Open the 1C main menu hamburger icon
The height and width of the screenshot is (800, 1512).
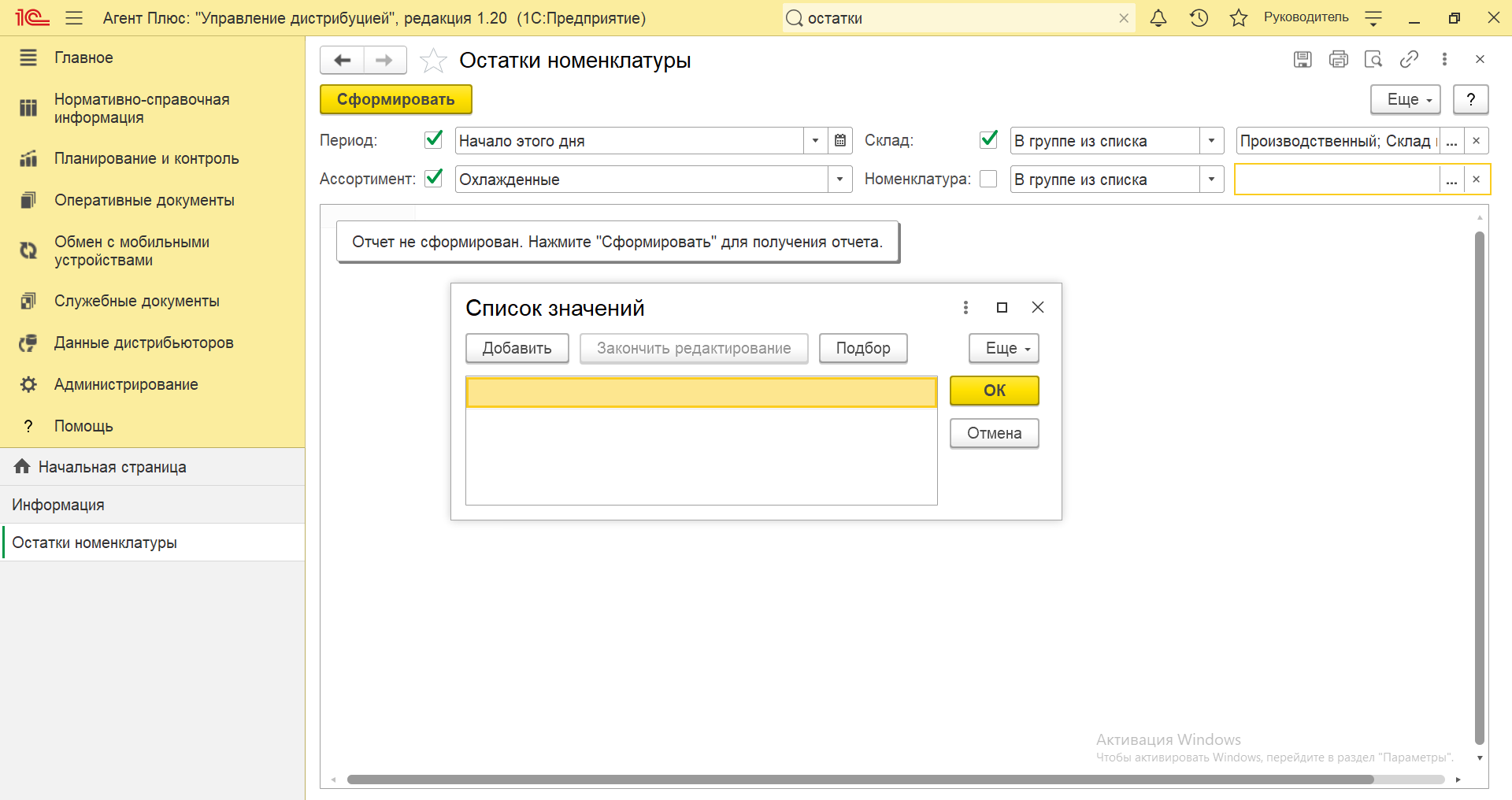point(74,18)
